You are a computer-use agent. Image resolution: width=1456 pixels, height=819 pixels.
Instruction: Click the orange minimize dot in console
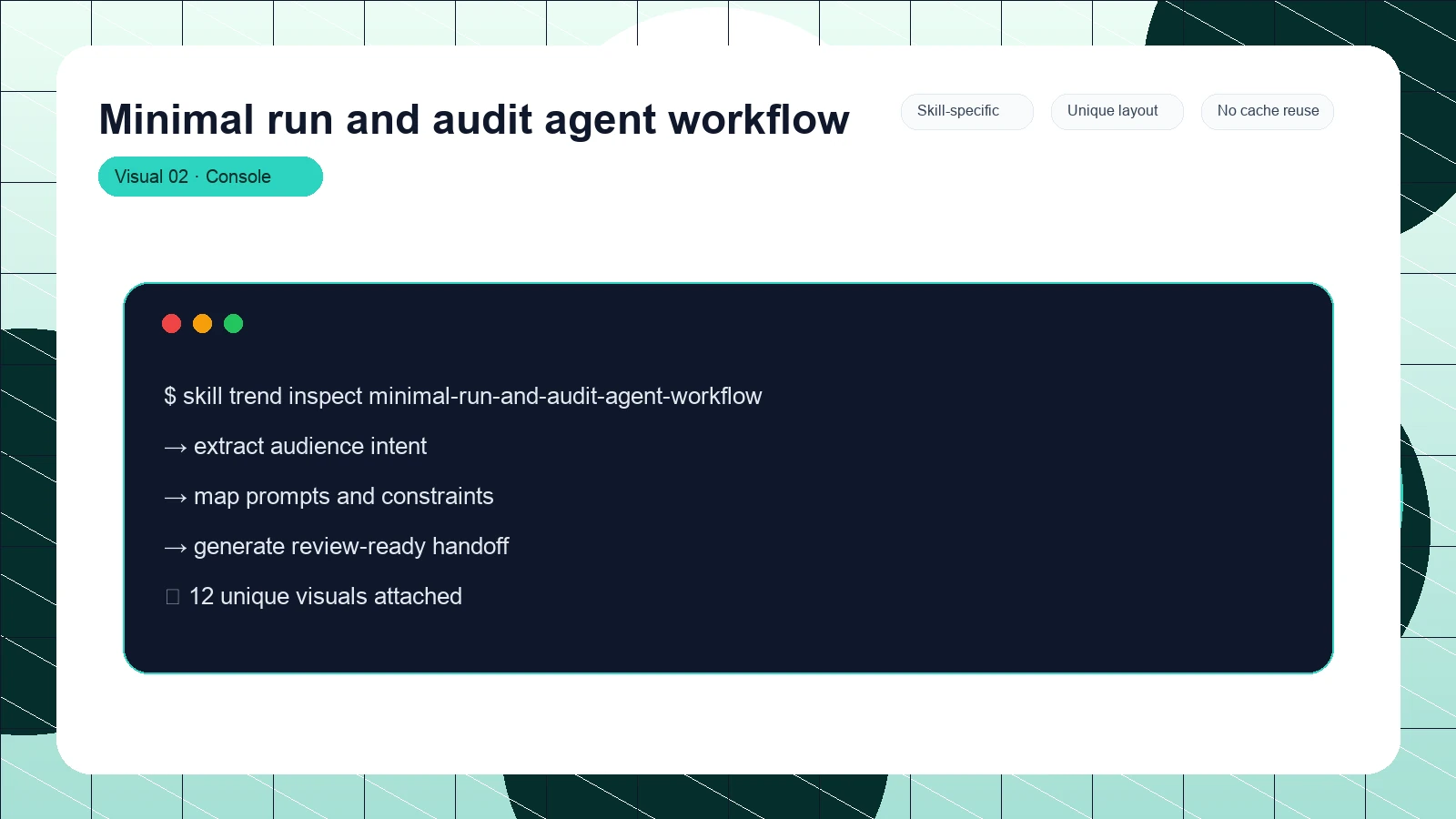click(202, 323)
